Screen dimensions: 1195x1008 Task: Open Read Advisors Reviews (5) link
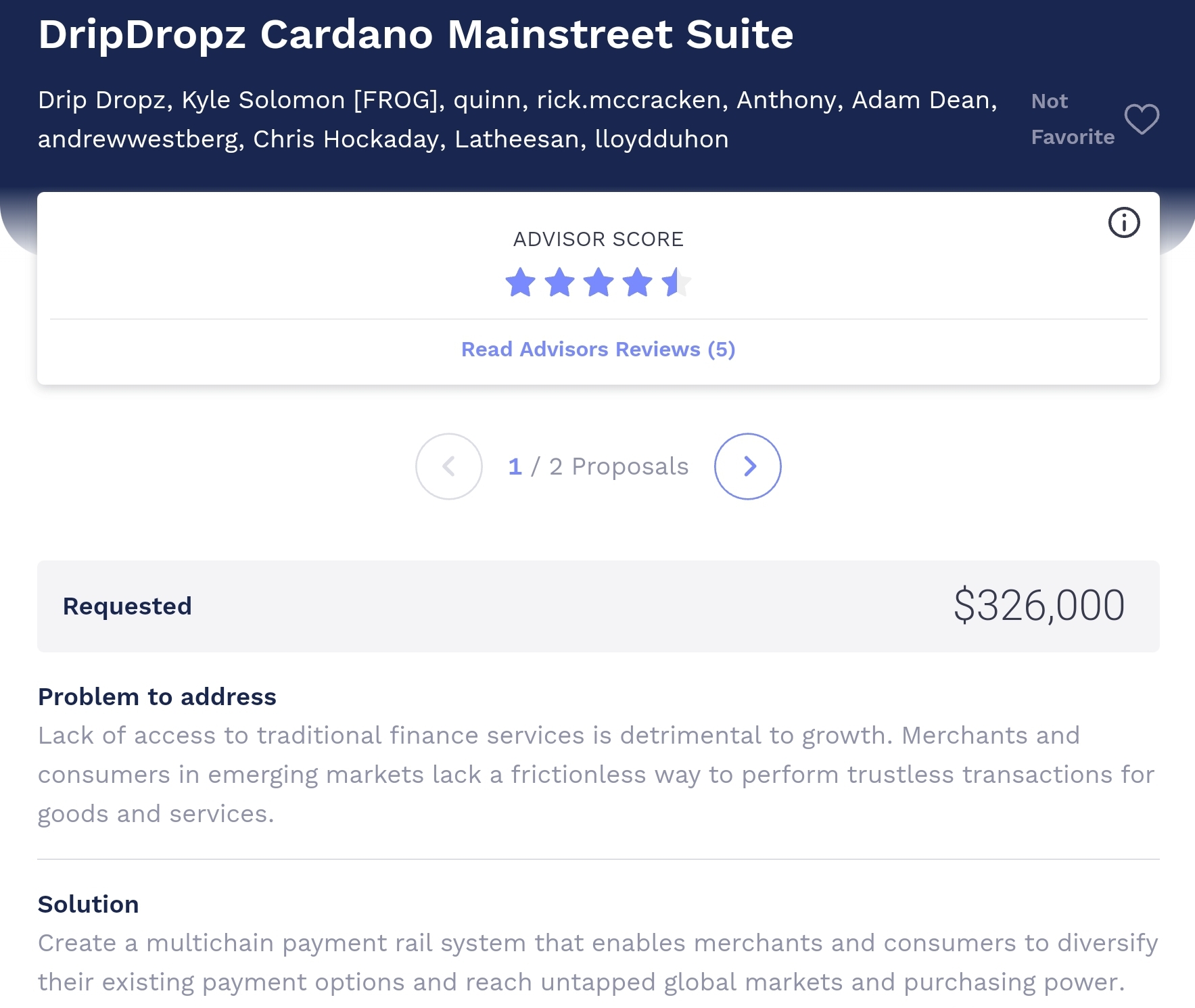[598, 349]
